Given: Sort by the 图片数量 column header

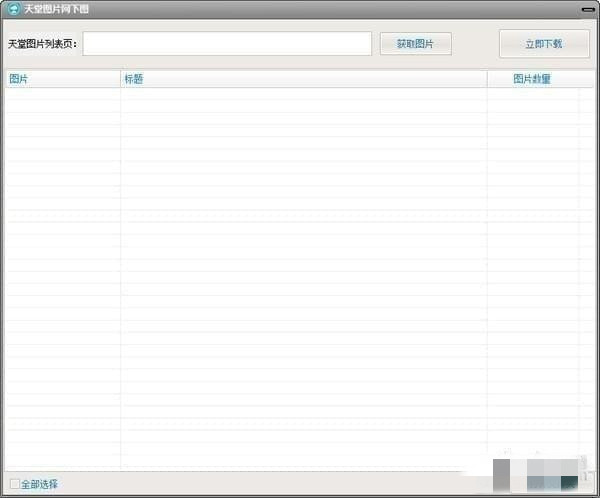Looking at the screenshot, I should point(532,79).
